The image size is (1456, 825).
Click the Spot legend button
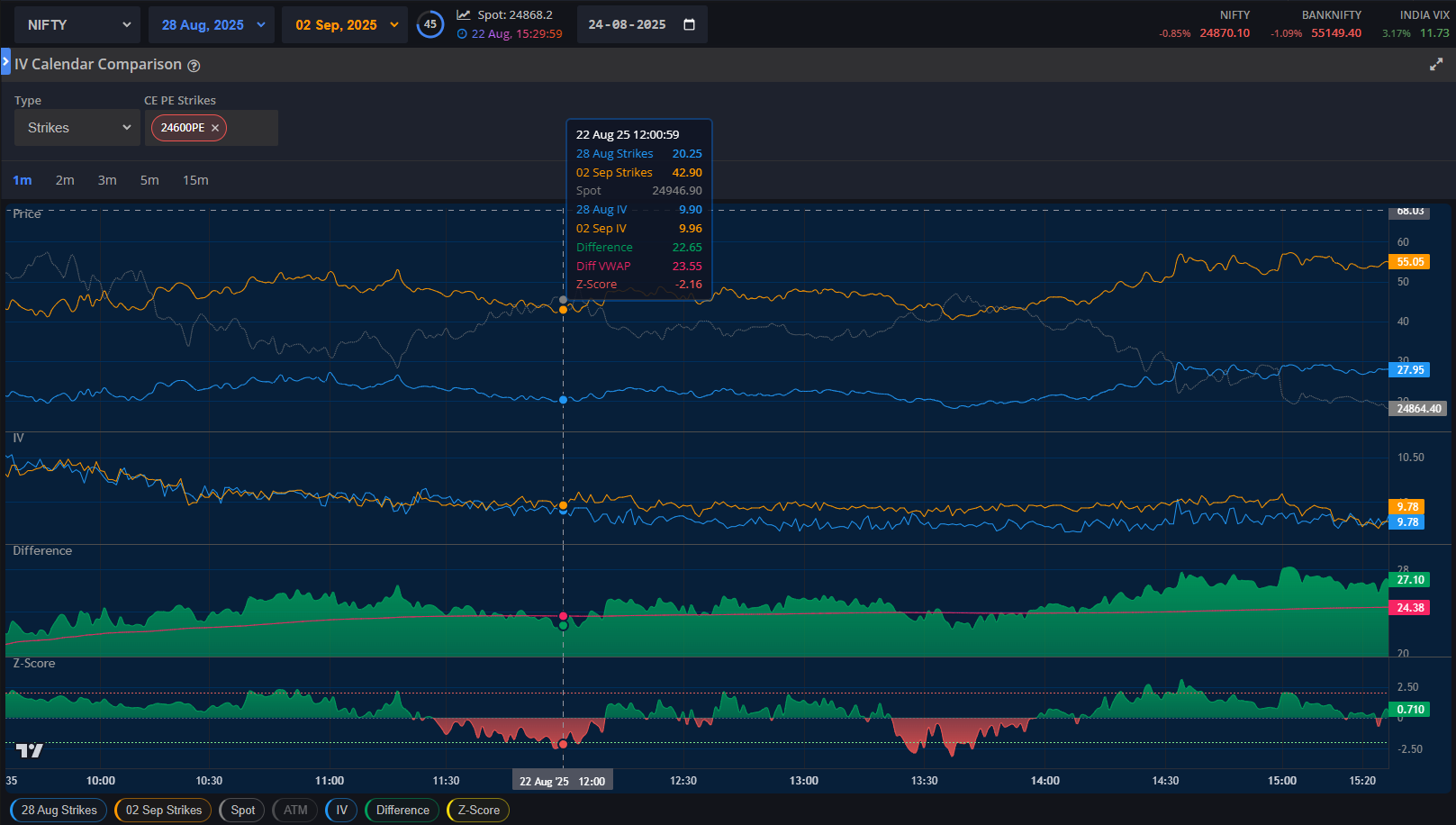click(242, 810)
